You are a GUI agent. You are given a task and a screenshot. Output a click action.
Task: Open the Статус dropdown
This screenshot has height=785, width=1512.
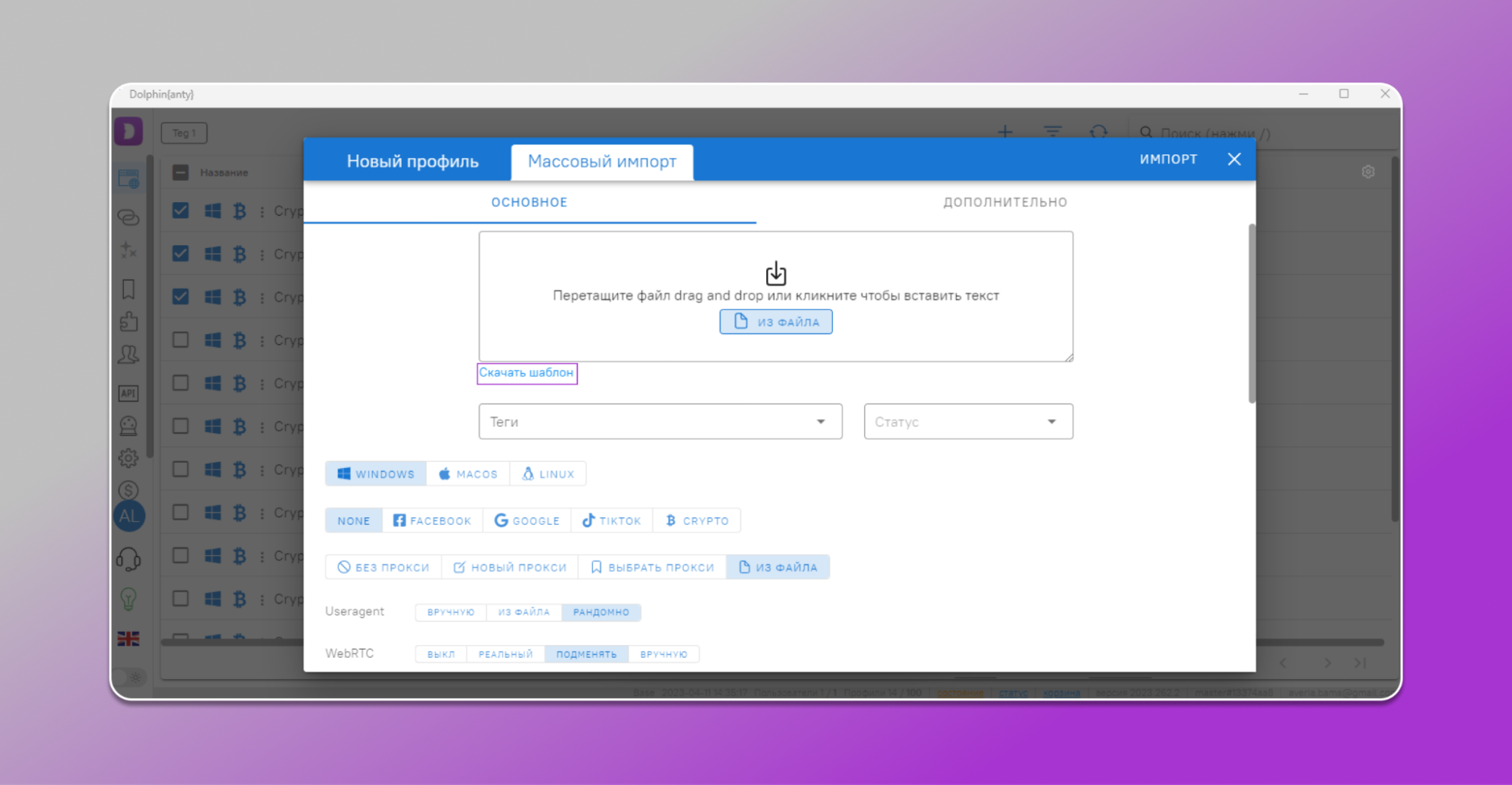coord(967,422)
